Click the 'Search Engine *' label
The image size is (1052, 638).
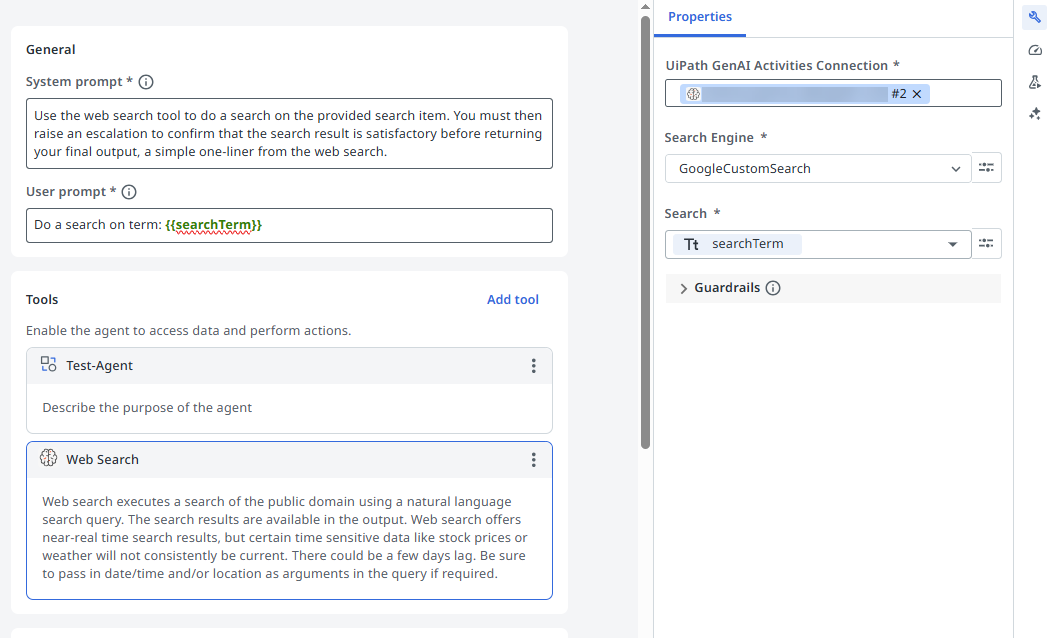[x=715, y=138]
